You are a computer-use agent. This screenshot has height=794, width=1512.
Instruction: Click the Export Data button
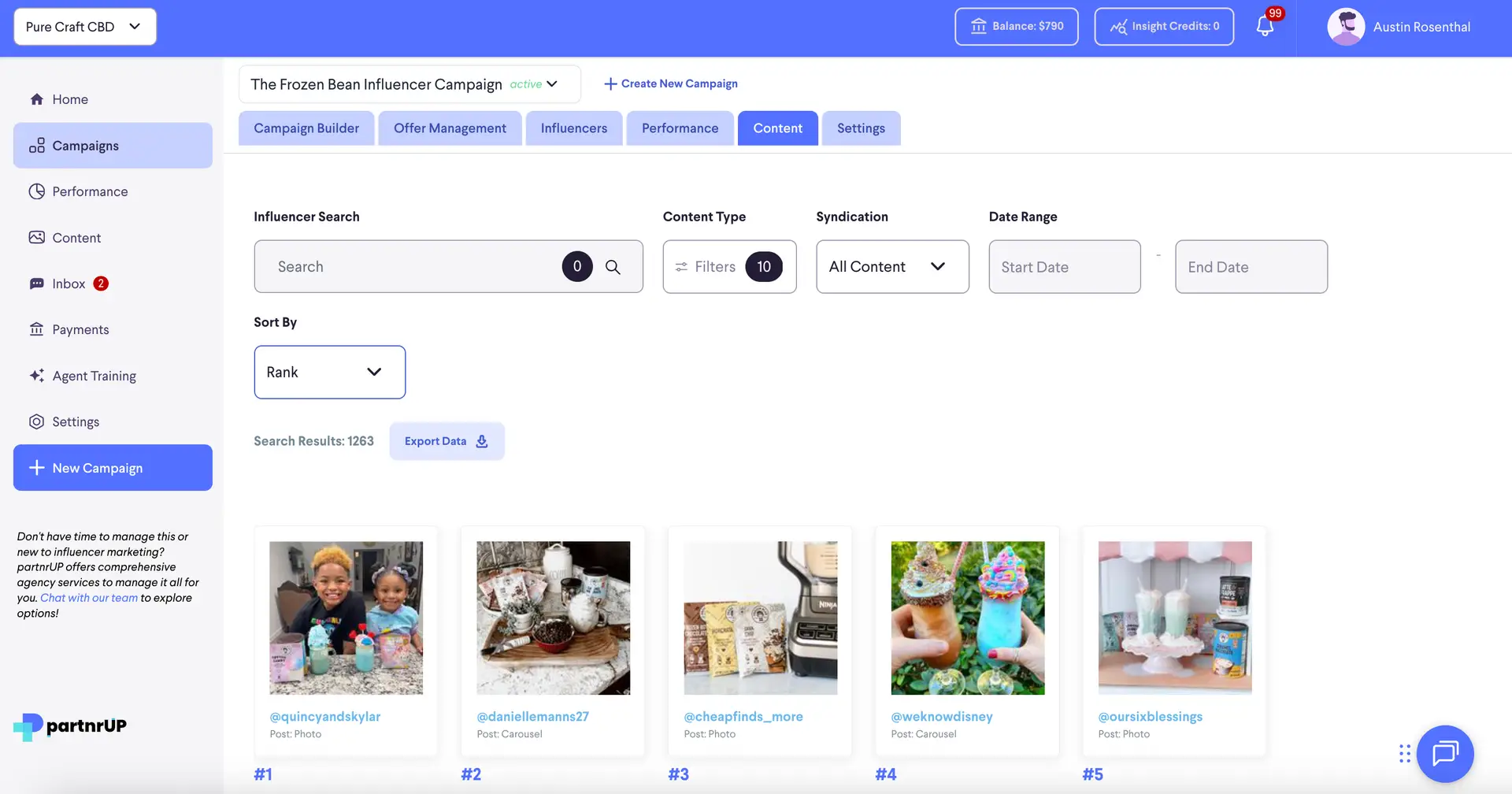(x=446, y=441)
